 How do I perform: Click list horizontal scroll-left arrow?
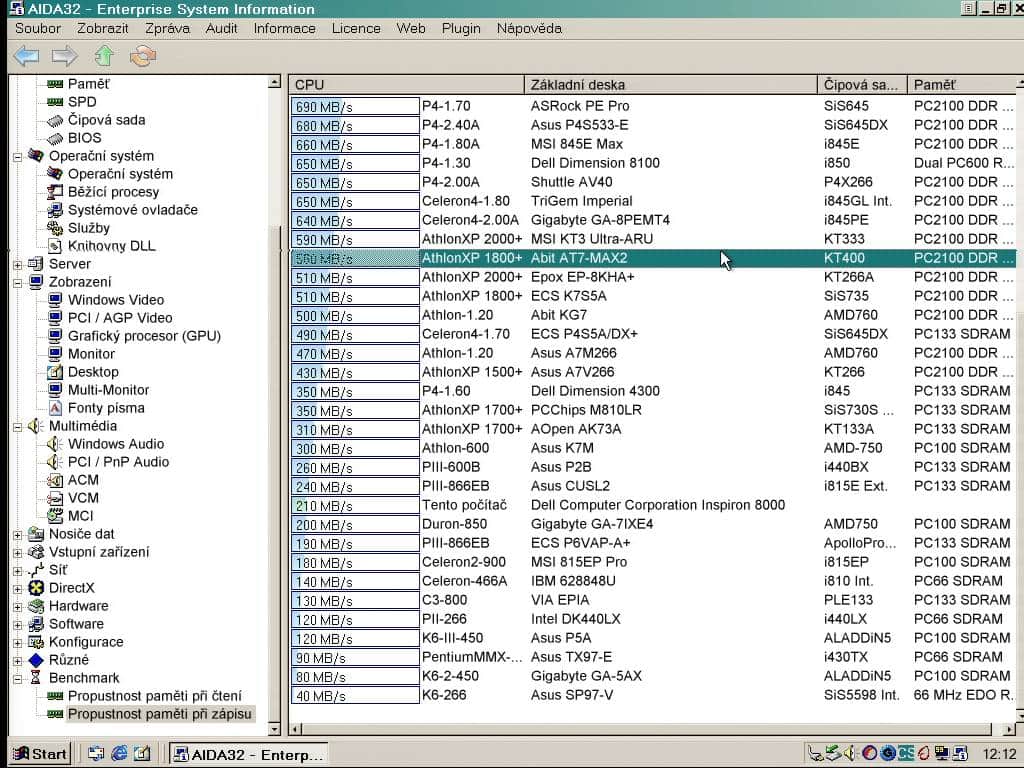coord(296,729)
